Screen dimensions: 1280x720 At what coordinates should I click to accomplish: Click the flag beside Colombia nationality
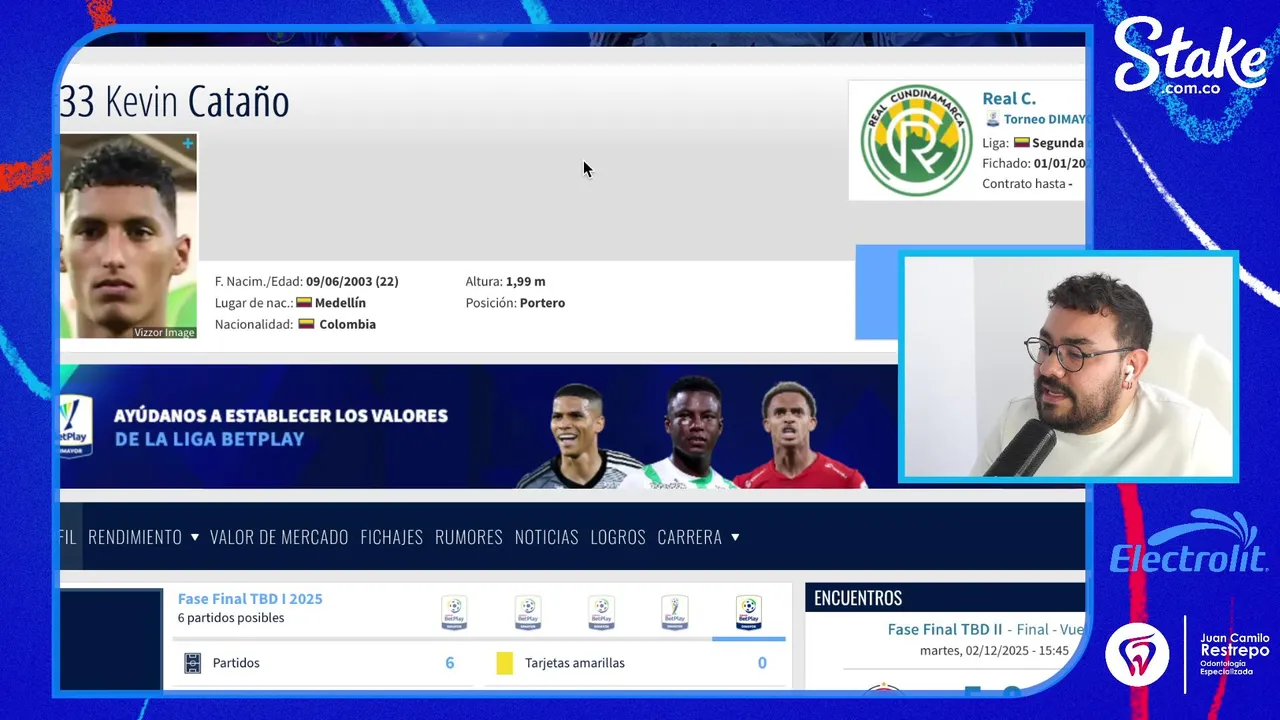point(306,324)
